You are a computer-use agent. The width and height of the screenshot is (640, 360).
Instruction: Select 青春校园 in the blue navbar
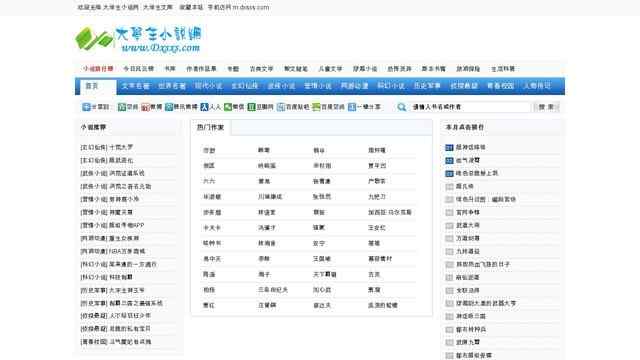click(500, 86)
